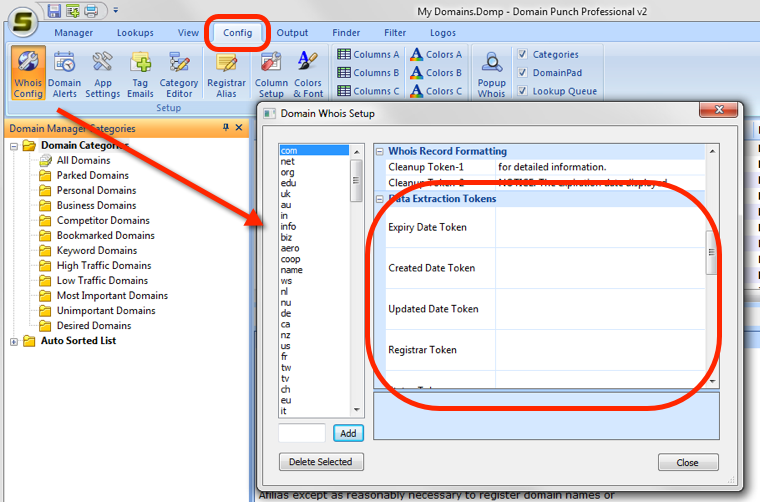Switch to the Output tab
This screenshot has width=760, height=502.
(292, 33)
